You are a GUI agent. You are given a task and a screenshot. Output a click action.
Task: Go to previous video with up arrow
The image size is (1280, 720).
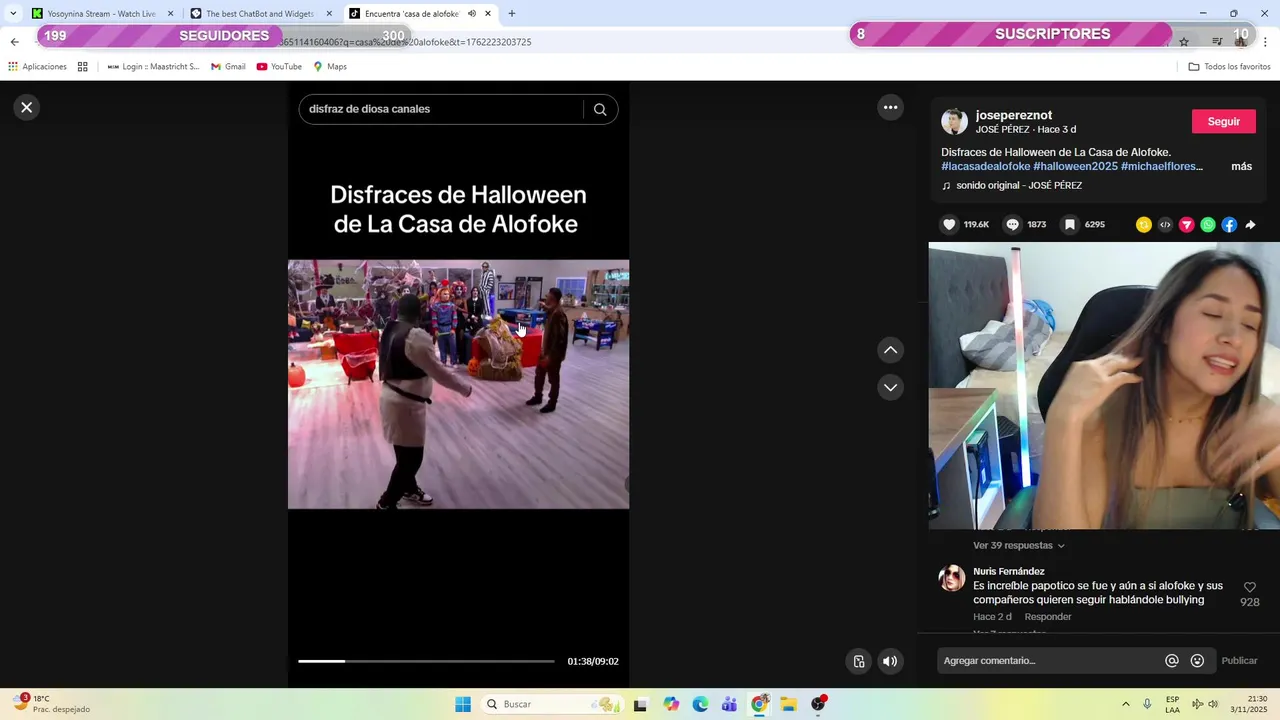[890, 350]
